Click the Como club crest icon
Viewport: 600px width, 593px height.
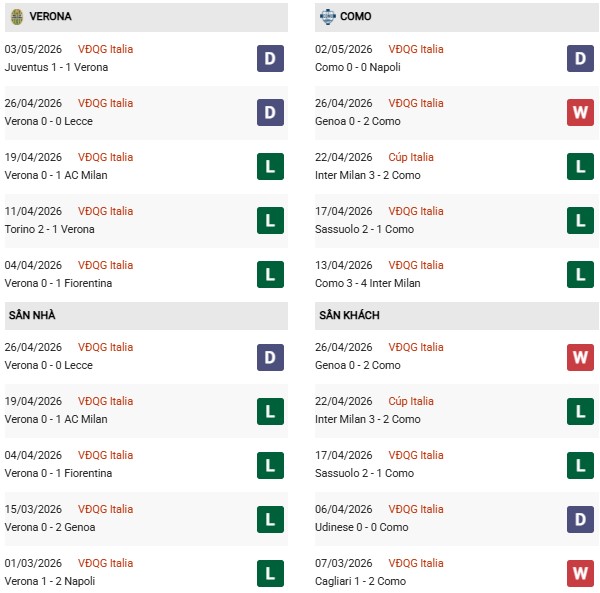[328, 16]
